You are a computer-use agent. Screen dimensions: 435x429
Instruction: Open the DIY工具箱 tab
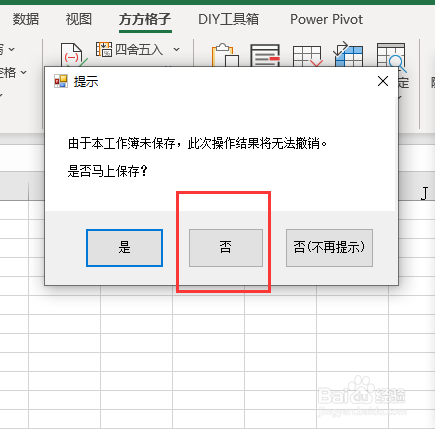[228, 19]
